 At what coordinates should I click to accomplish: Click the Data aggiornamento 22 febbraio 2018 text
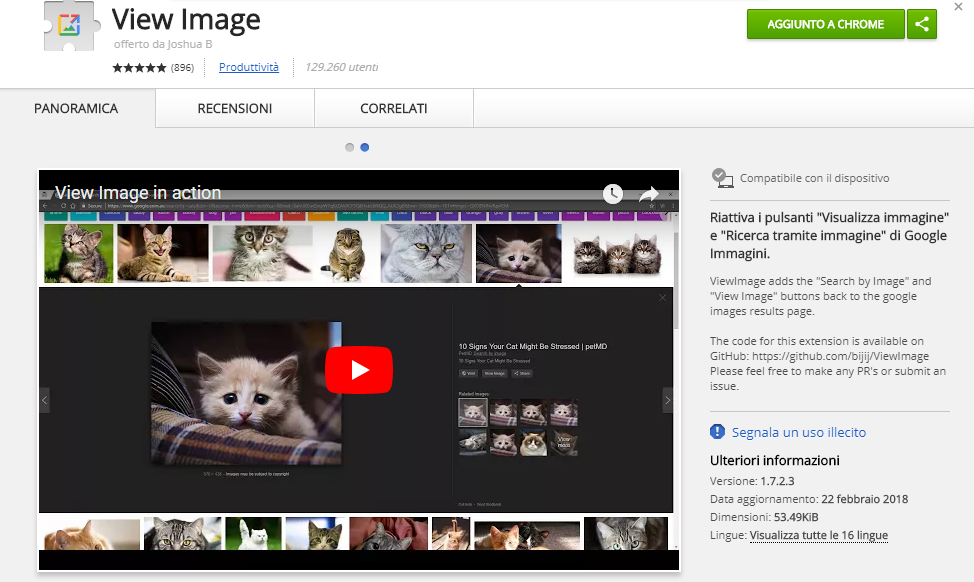coord(809,499)
